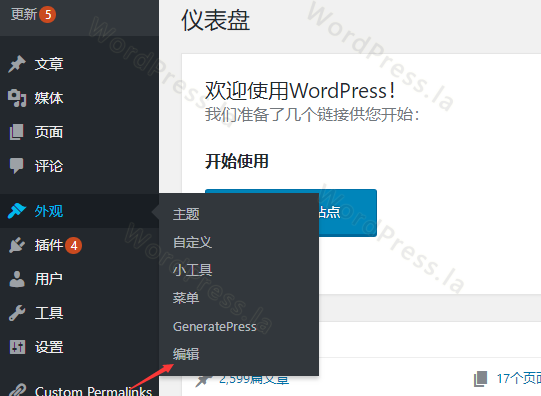Click the orange 5 updates badge
Screen dimensions: 541x396
coord(48,14)
